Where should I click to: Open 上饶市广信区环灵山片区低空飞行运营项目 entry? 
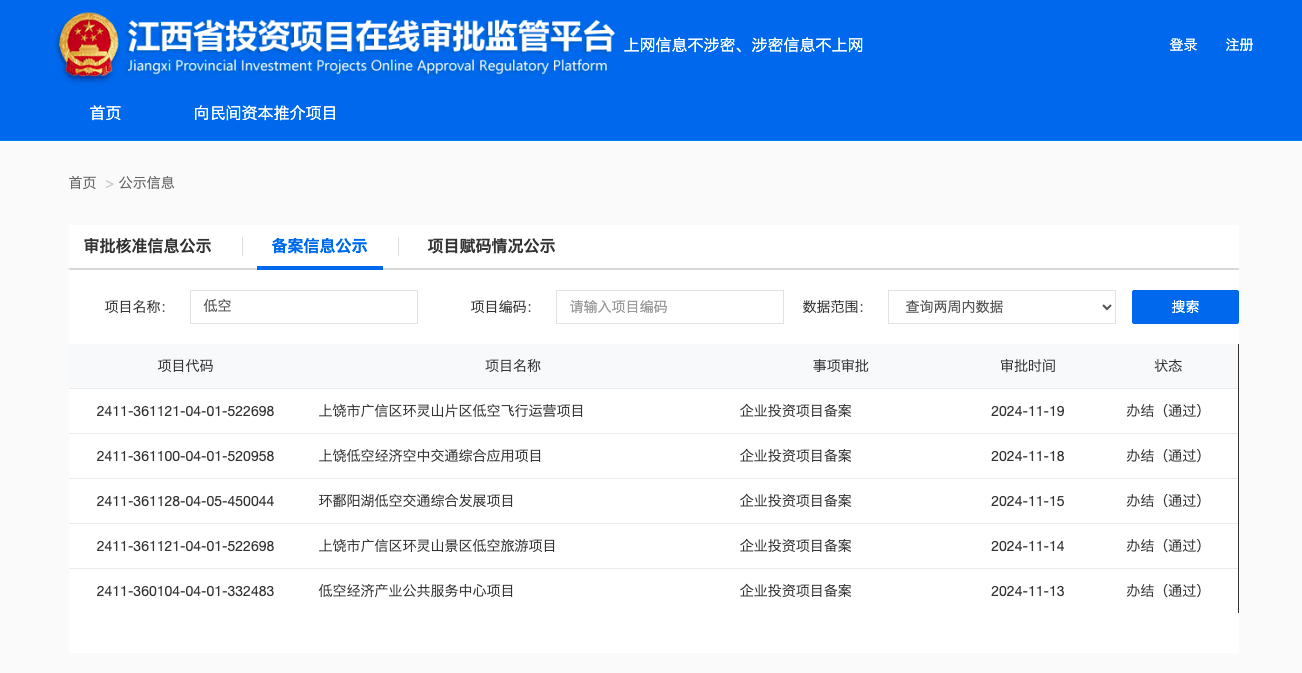pos(451,411)
